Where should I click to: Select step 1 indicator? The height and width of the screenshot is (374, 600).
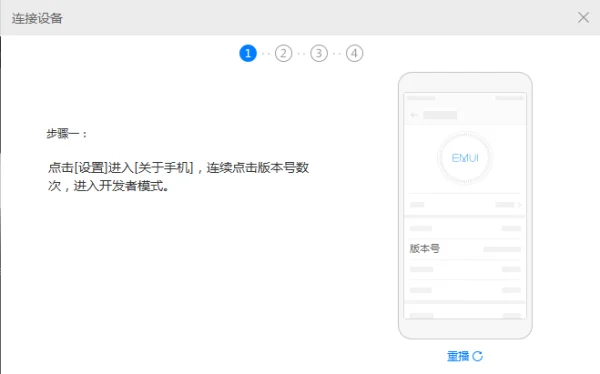pos(248,53)
